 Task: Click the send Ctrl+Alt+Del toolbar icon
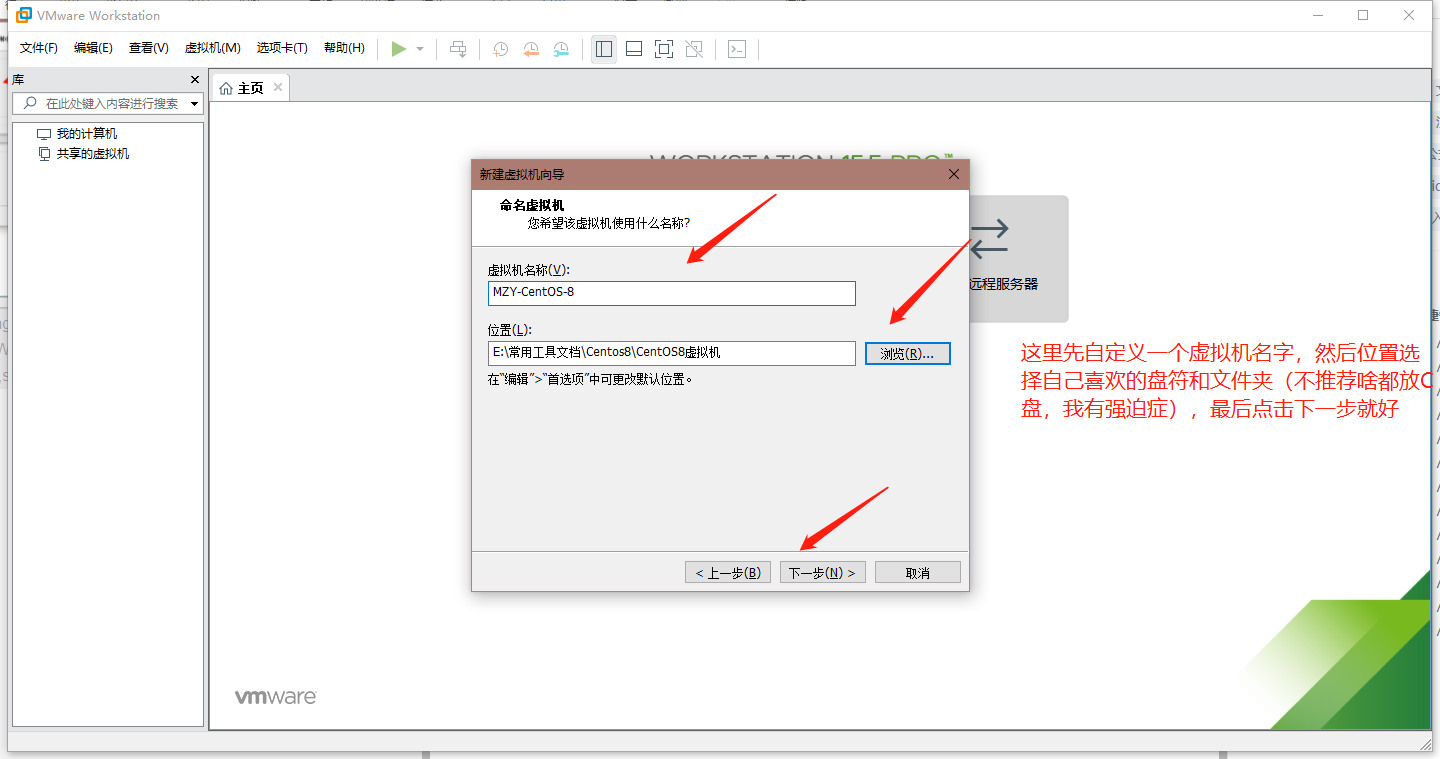coord(458,49)
